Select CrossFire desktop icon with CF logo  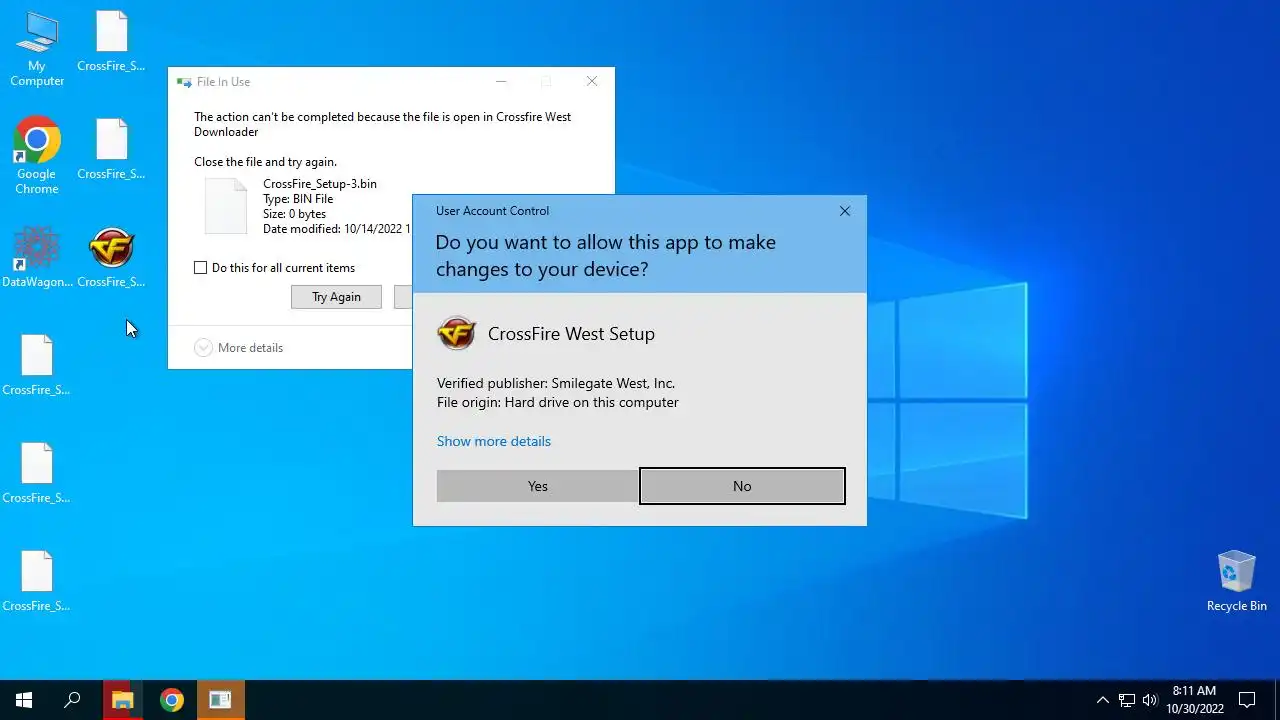click(x=111, y=257)
